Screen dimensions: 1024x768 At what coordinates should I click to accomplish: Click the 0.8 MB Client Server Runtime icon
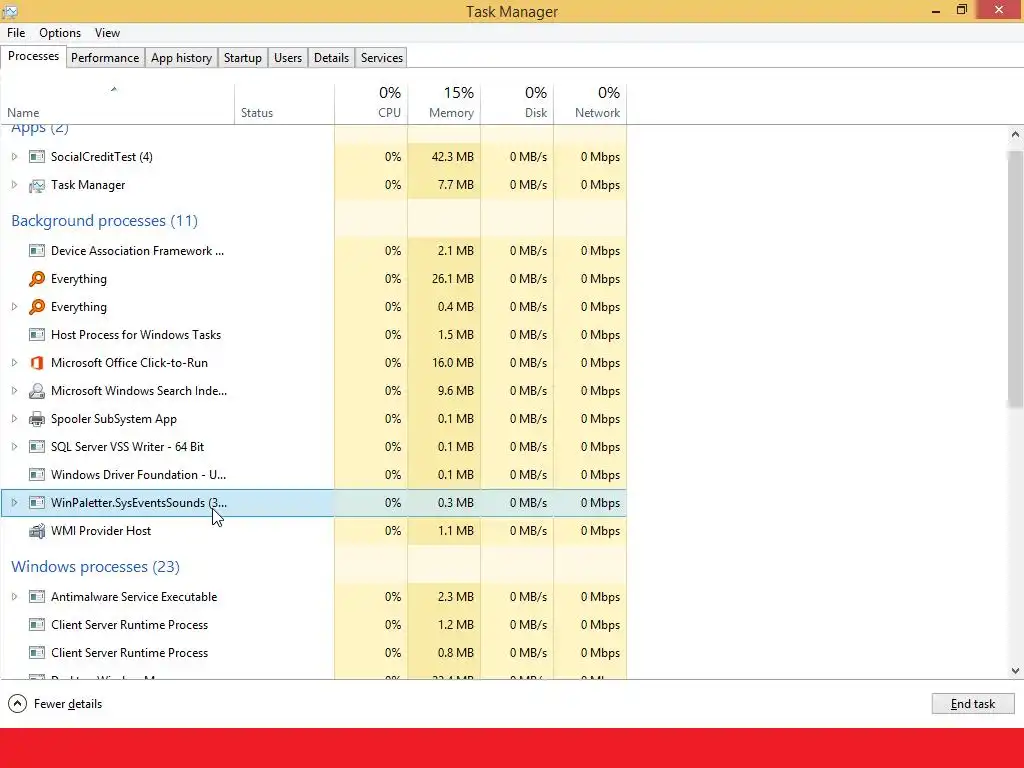[x=37, y=653]
